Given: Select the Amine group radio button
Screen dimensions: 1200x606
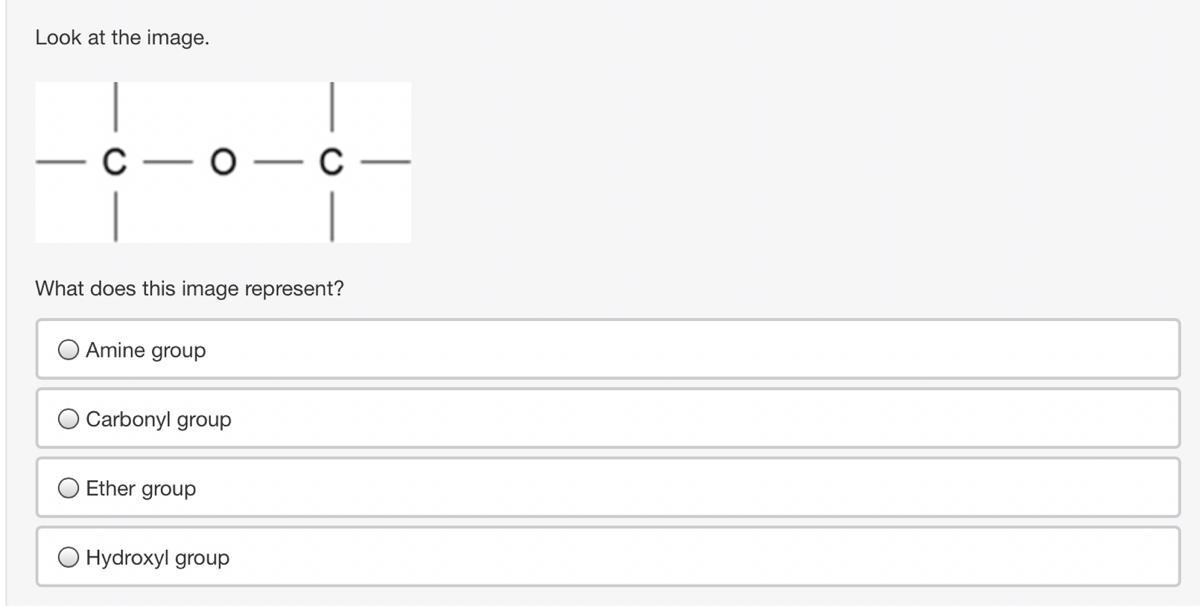Looking at the screenshot, I should coord(69,350).
